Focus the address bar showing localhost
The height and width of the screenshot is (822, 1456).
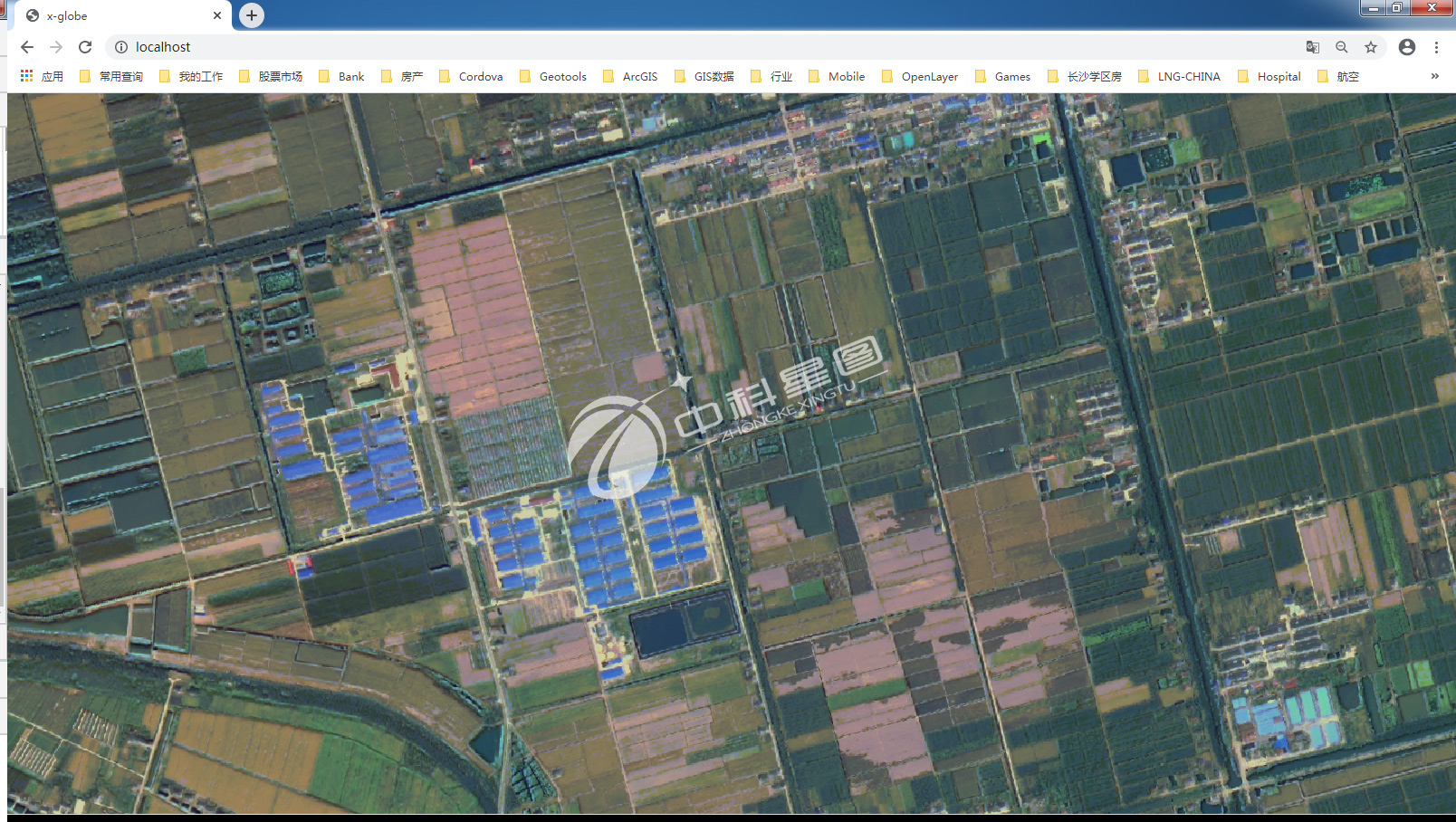click(x=706, y=47)
